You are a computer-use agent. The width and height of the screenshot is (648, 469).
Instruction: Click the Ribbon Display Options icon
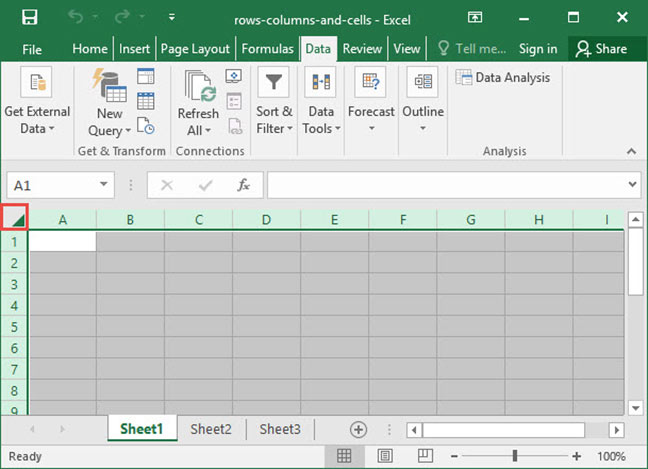click(x=475, y=17)
